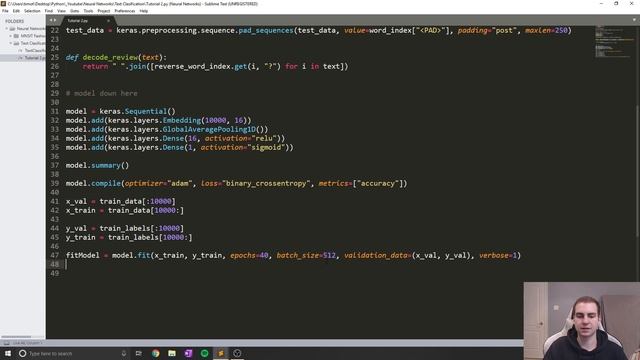Click the Neural Networks folder icon
Viewport: 640px width, 360px height.
12,29
